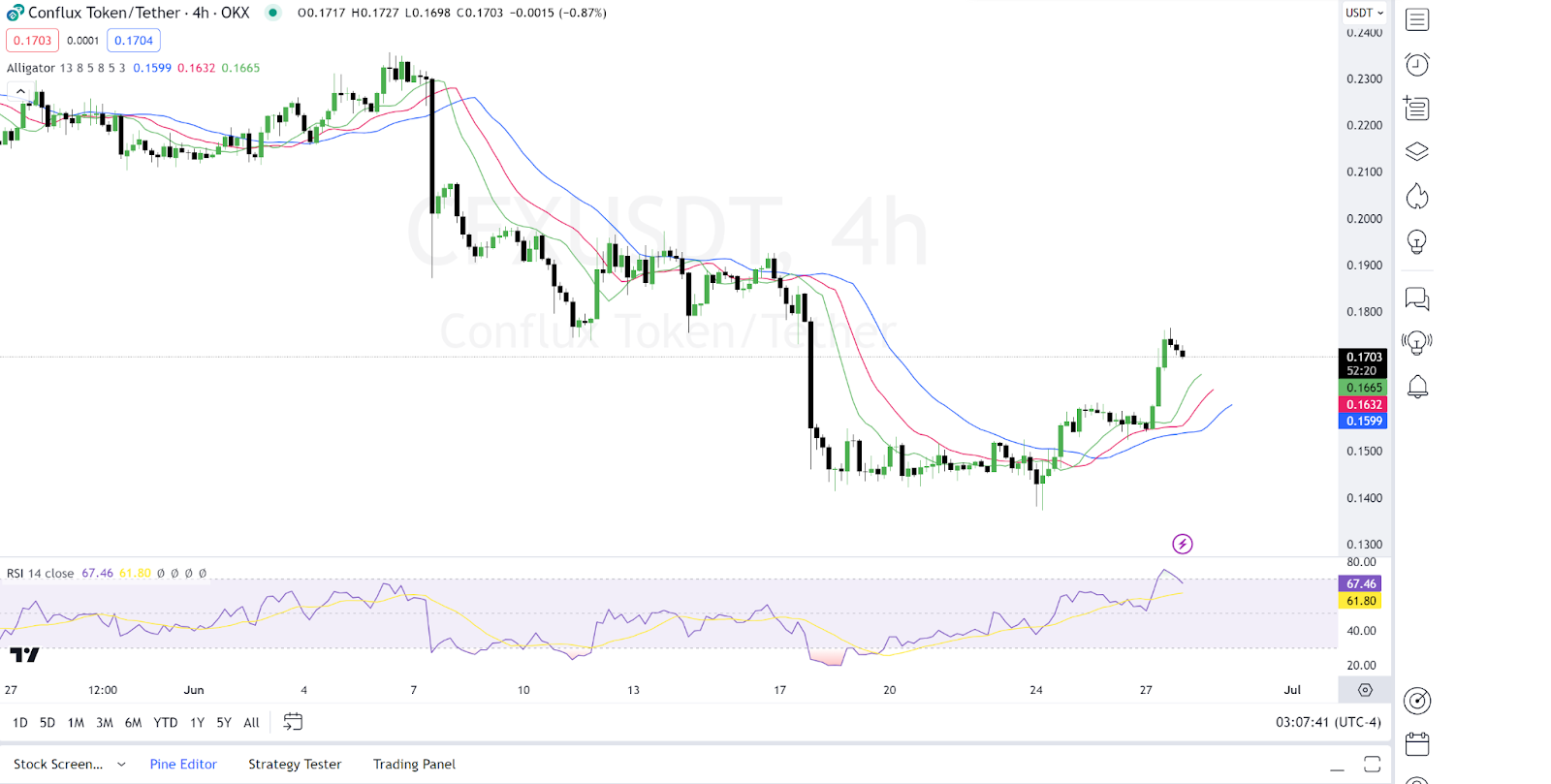Click the blue buy price 0.1704 button
Viewport: 1551px width, 784px height.
134,41
